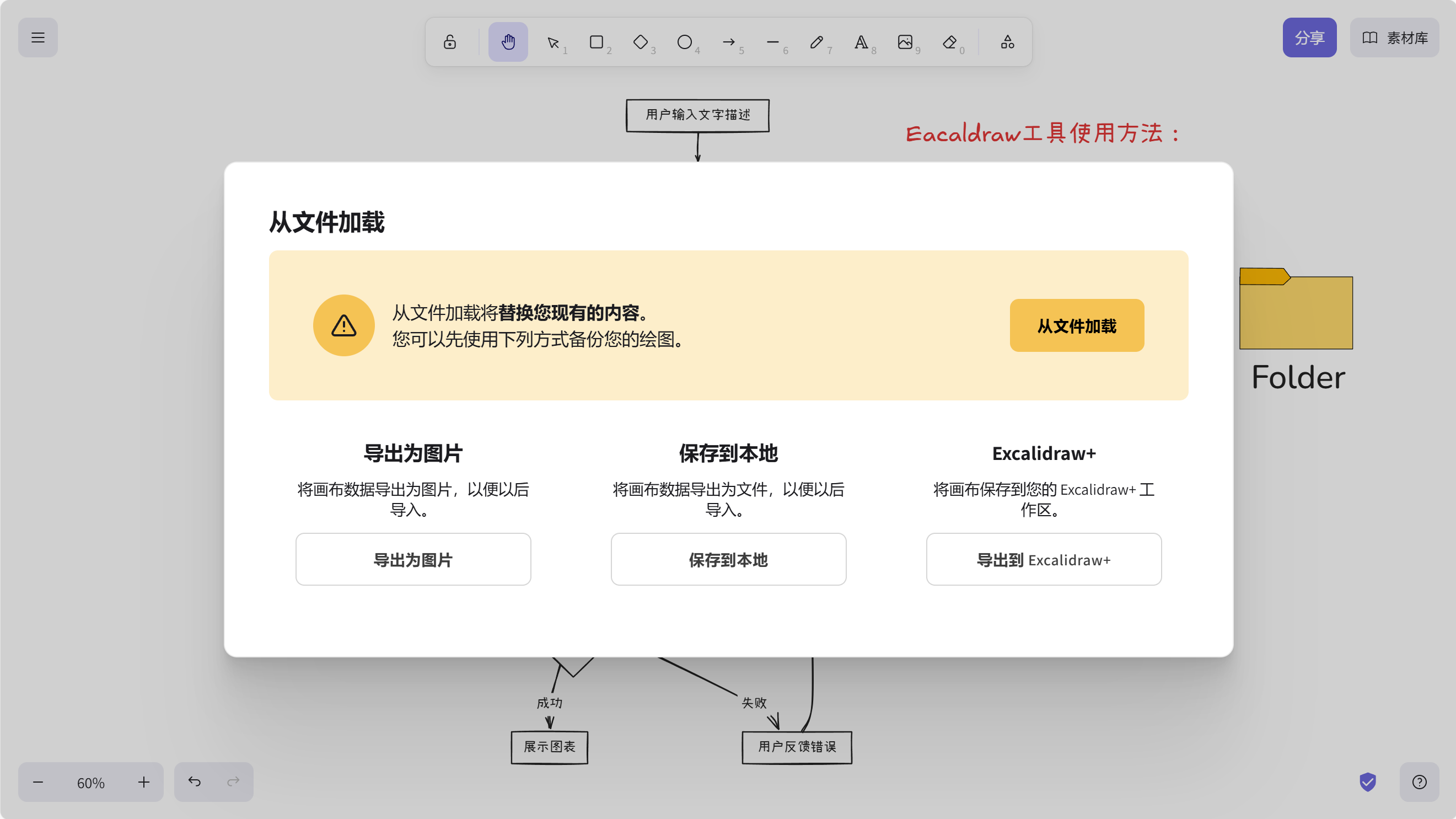
Task: Select the Text tool
Action: point(861,41)
